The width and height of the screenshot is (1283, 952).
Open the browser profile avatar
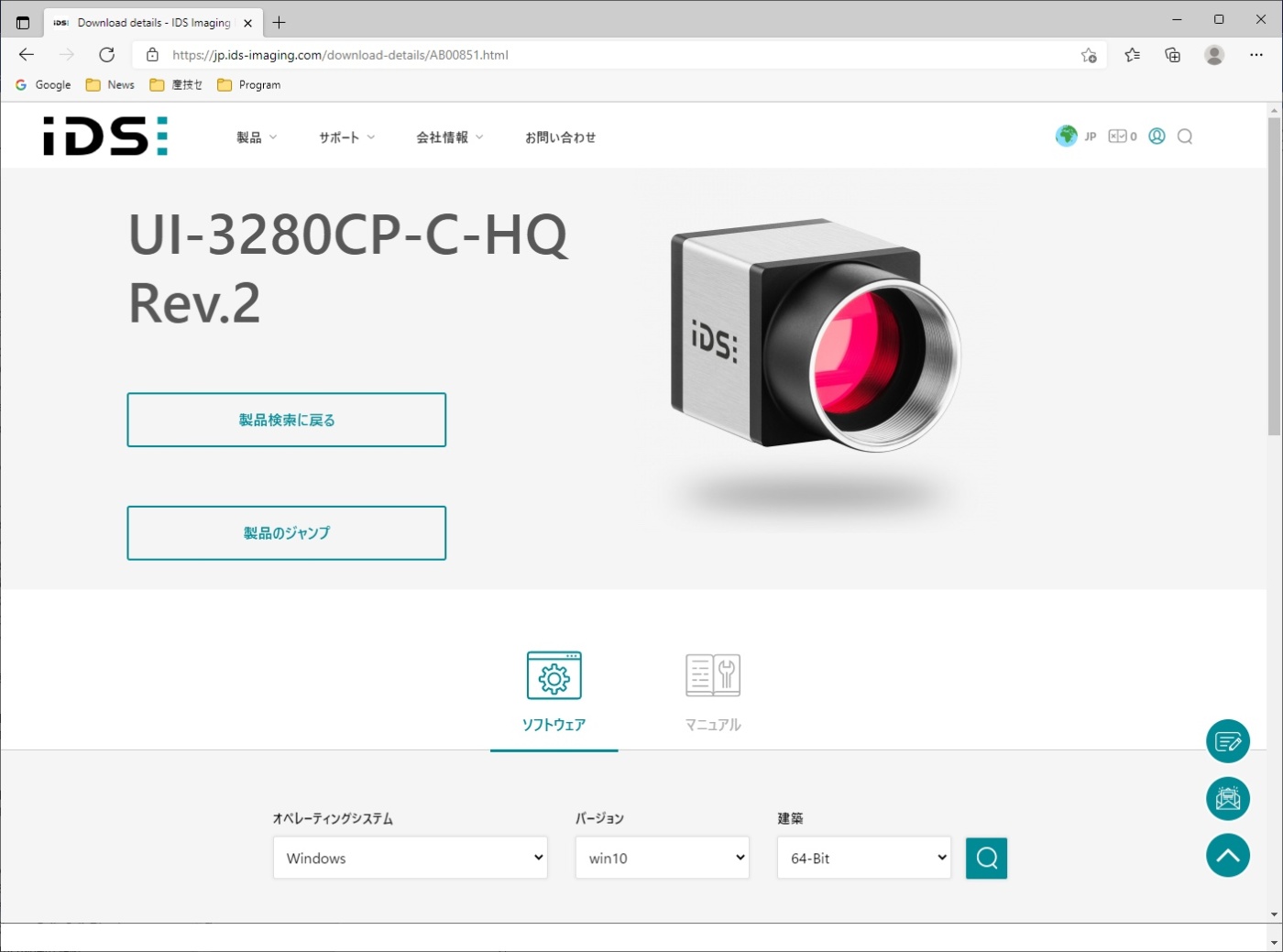point(1214,55)
